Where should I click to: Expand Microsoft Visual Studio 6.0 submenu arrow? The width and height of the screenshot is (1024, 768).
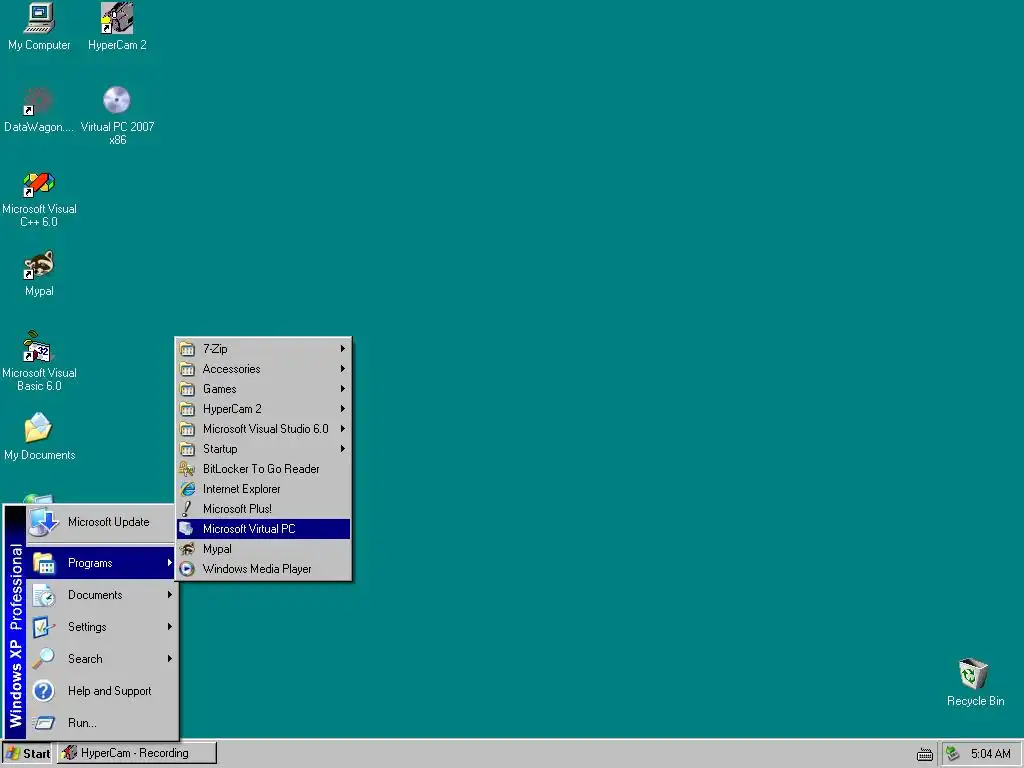(342, 429)
